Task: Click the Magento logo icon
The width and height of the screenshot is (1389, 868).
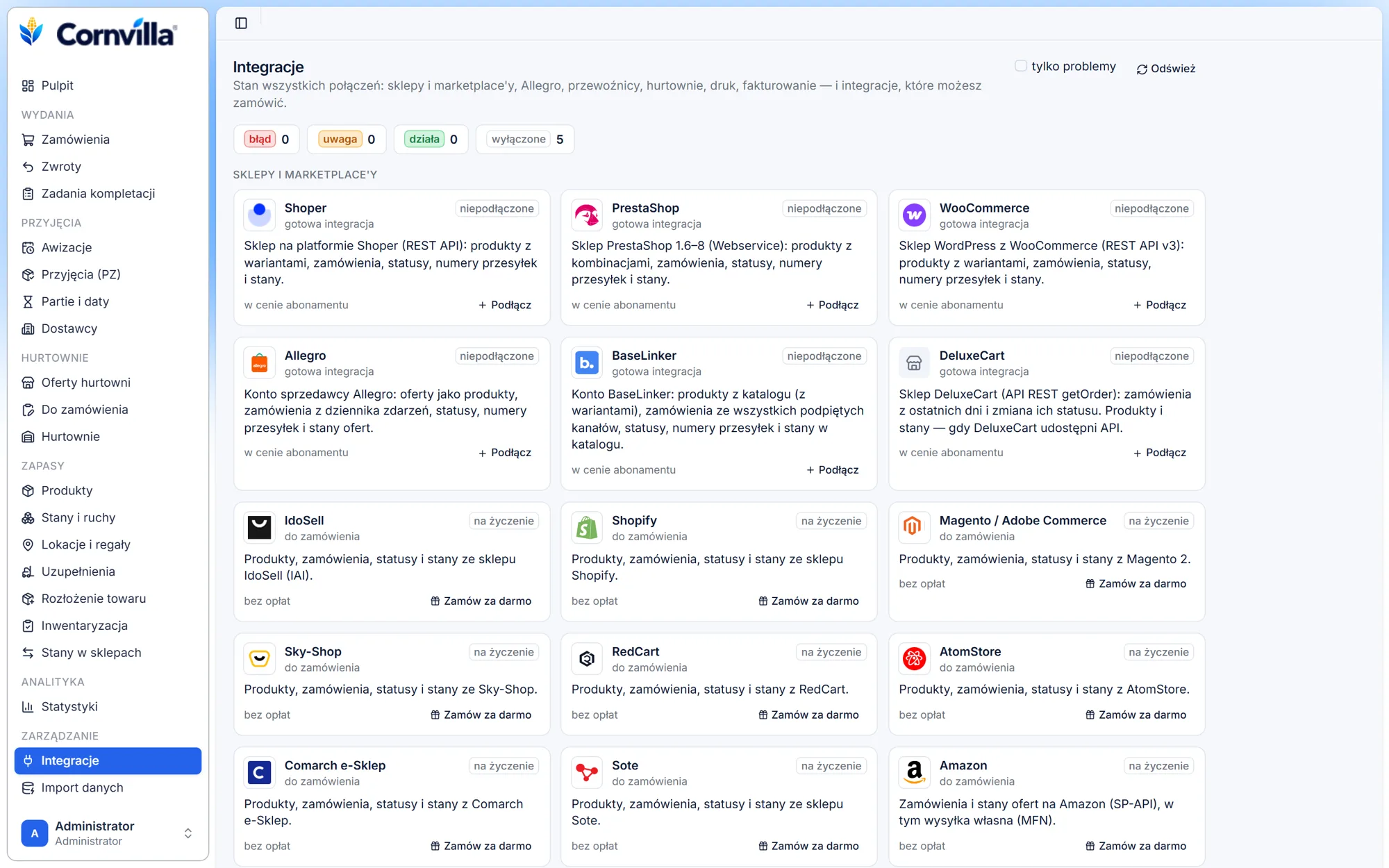Action: coord(914,528)
